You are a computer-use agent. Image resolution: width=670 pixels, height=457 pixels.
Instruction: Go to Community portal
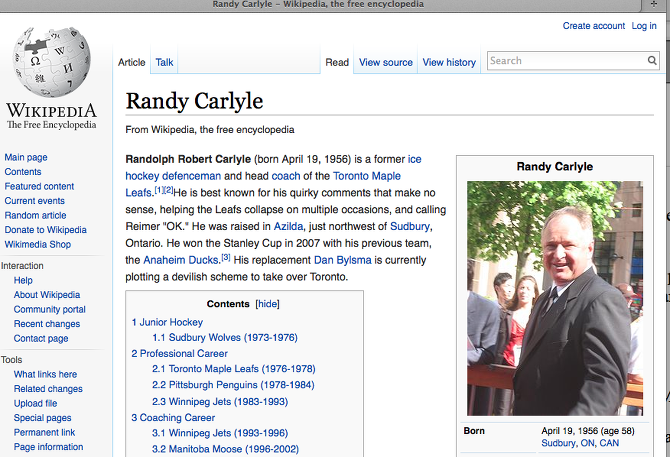pos(50,309)
